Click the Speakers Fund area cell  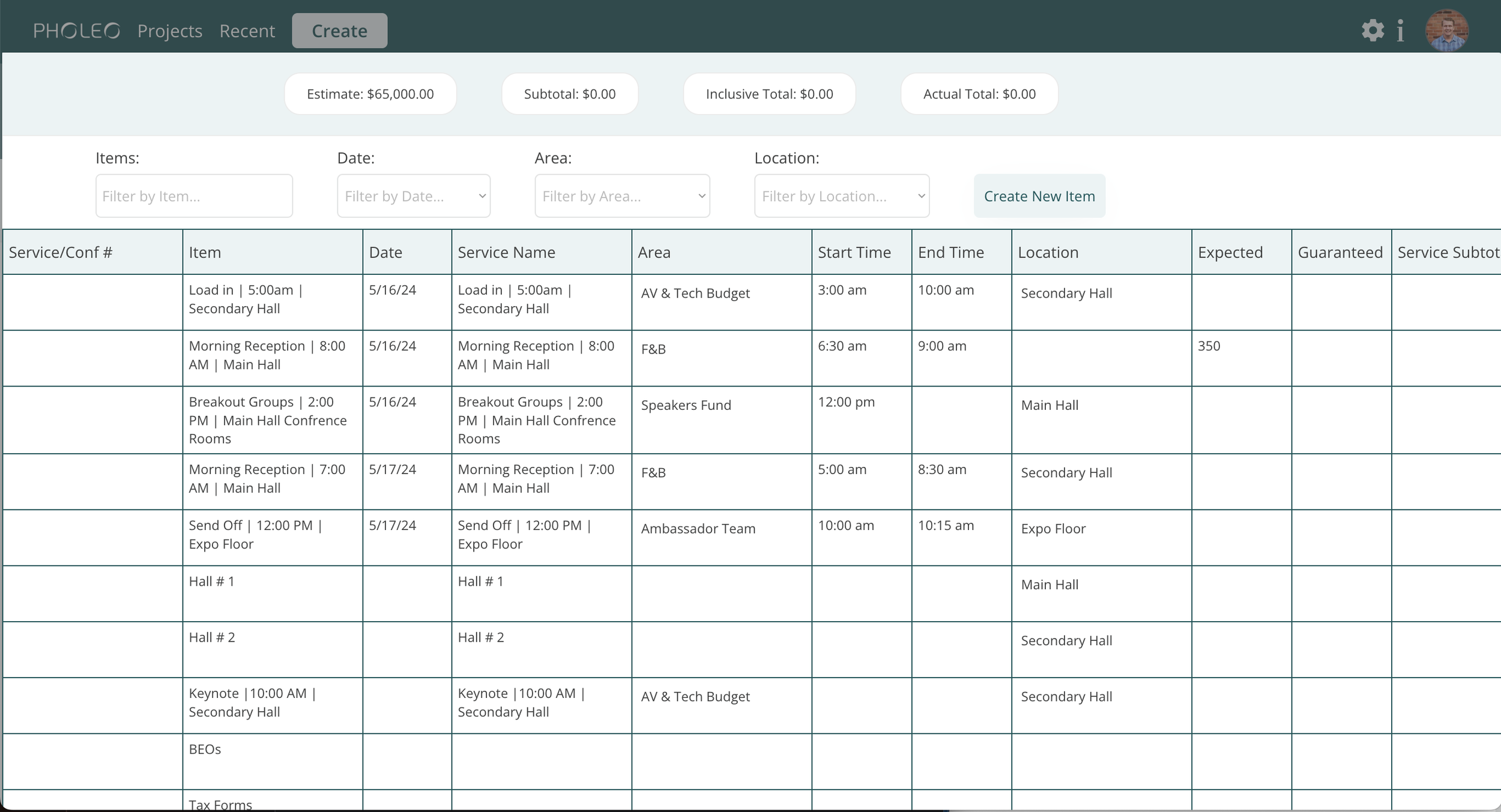point(722,420)
